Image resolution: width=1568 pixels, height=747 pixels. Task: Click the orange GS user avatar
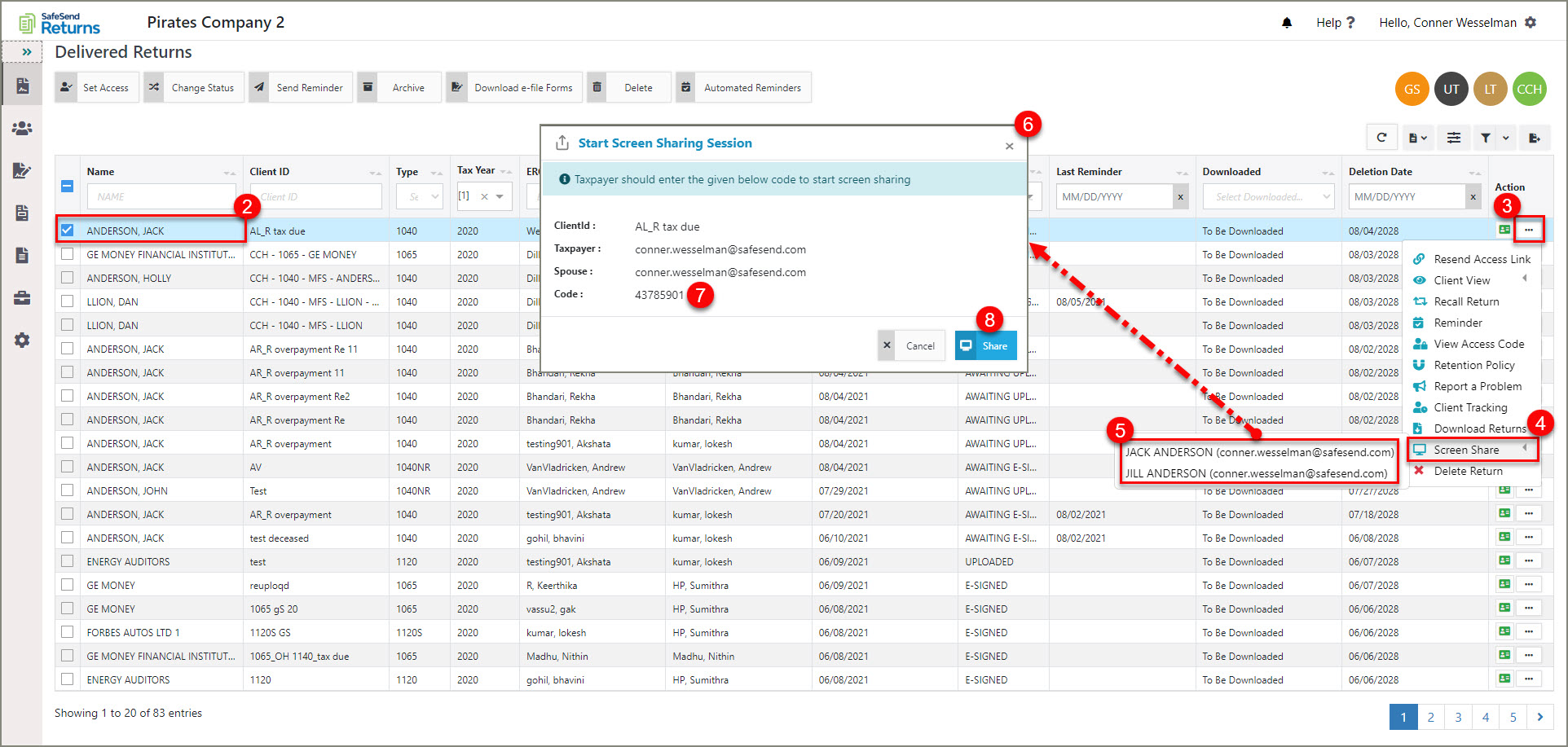[1412, 90]
